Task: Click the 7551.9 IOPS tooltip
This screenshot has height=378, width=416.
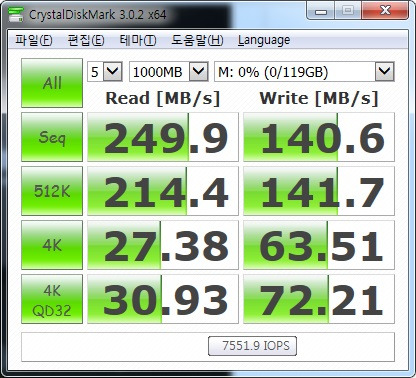Action: 252,346
